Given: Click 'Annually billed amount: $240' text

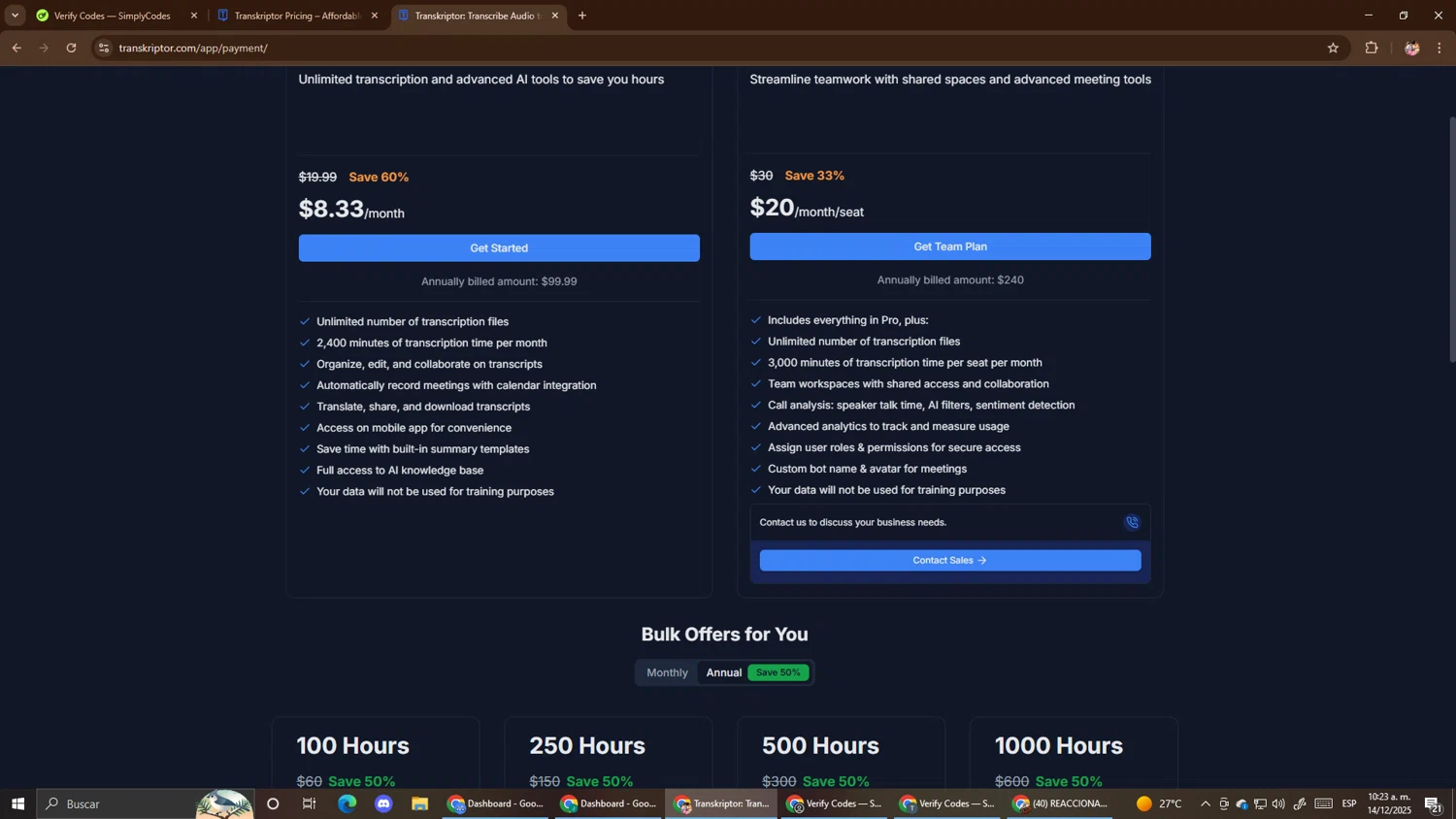Looking at the screenshot, I should (950, 280).
